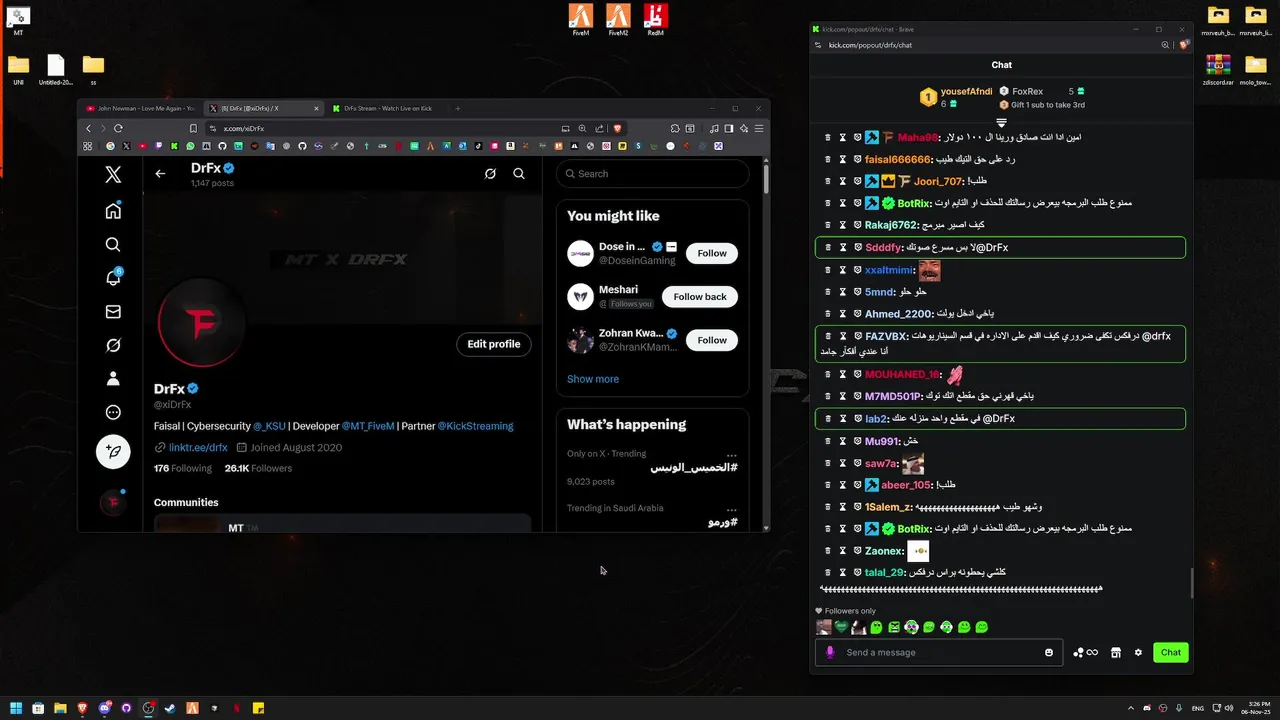The width and height of the screenshot is (1280, 720).
Task: Open account switcher avatar in X sidebar
Action: pyautogui.click(x=113, y=502)
